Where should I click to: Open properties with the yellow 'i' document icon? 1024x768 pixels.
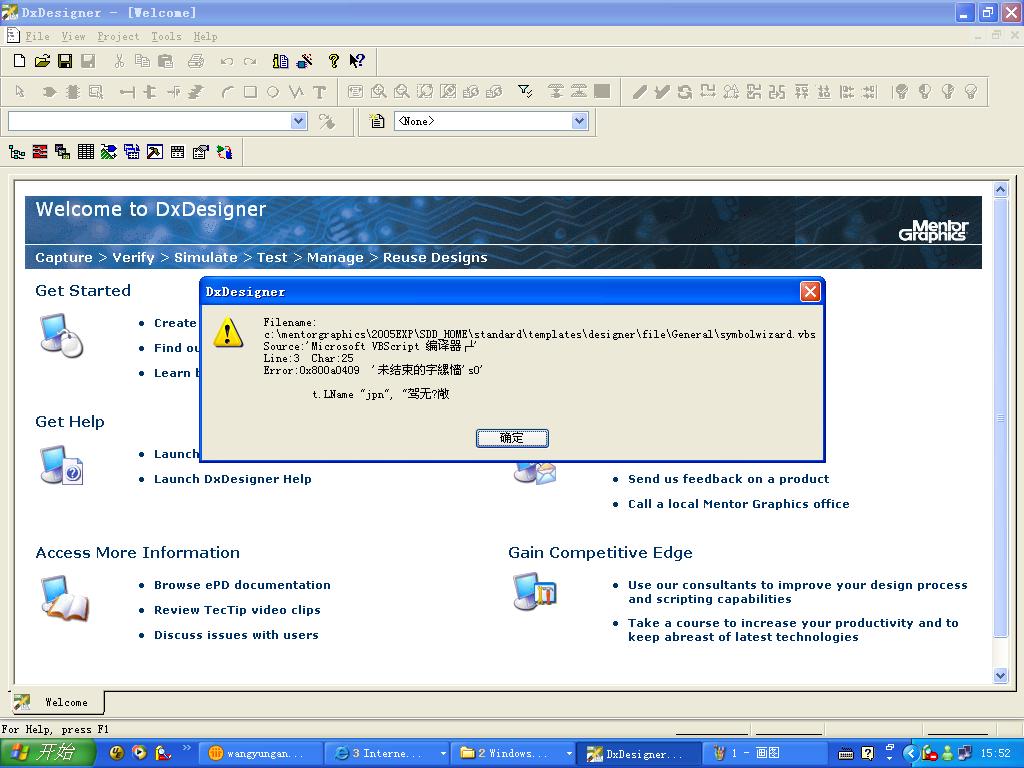(x=281, y=61)
